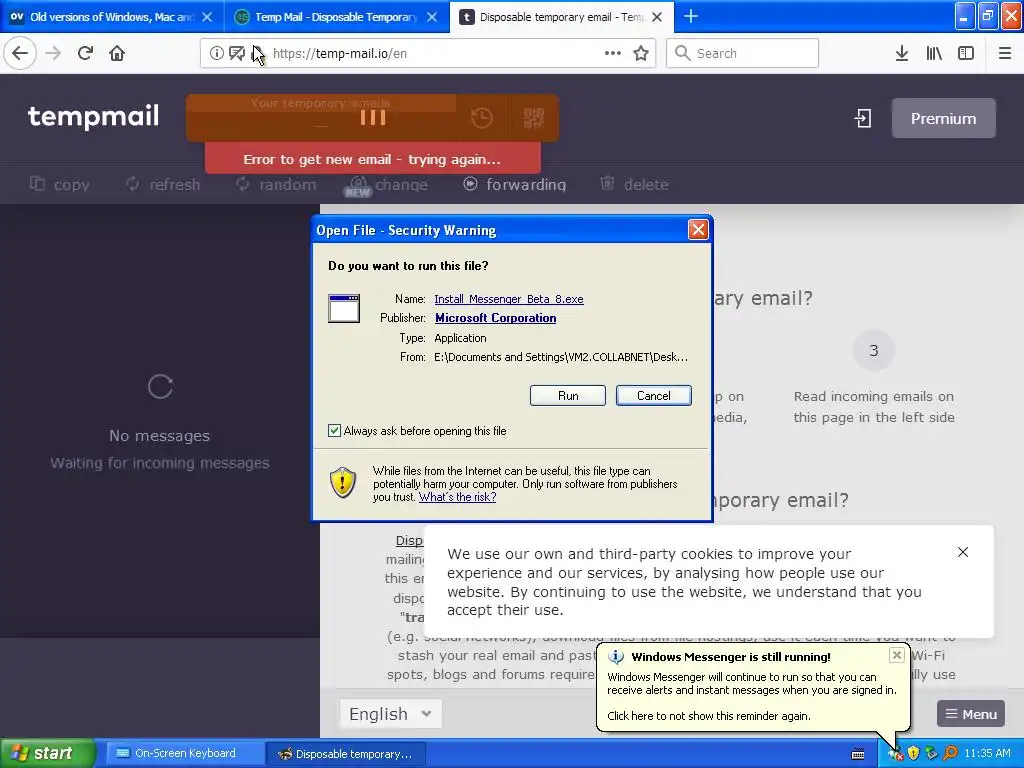
Task: Bookmark this page with star icon
Action: 641,53
